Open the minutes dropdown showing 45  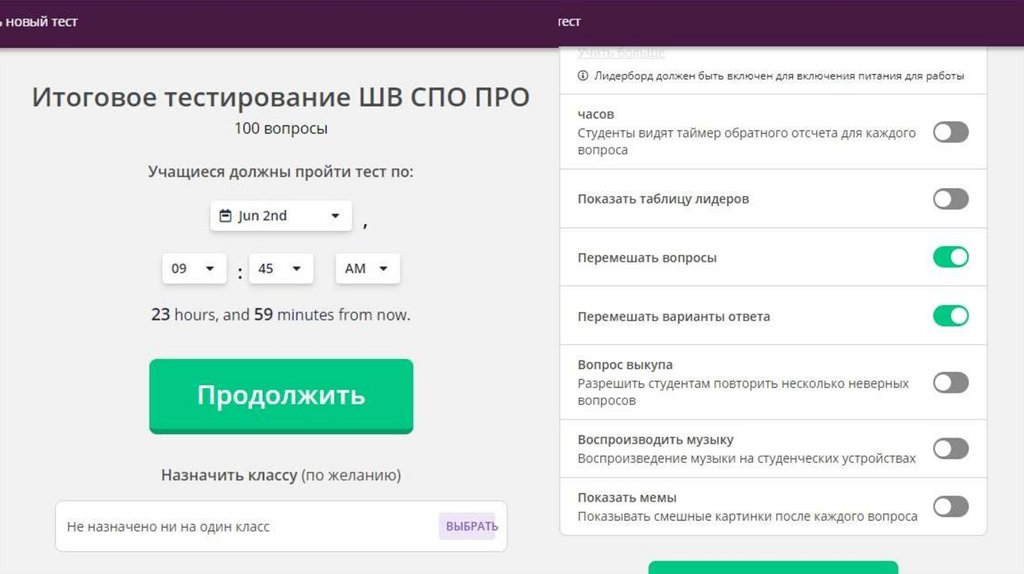[x=281, y=268]
